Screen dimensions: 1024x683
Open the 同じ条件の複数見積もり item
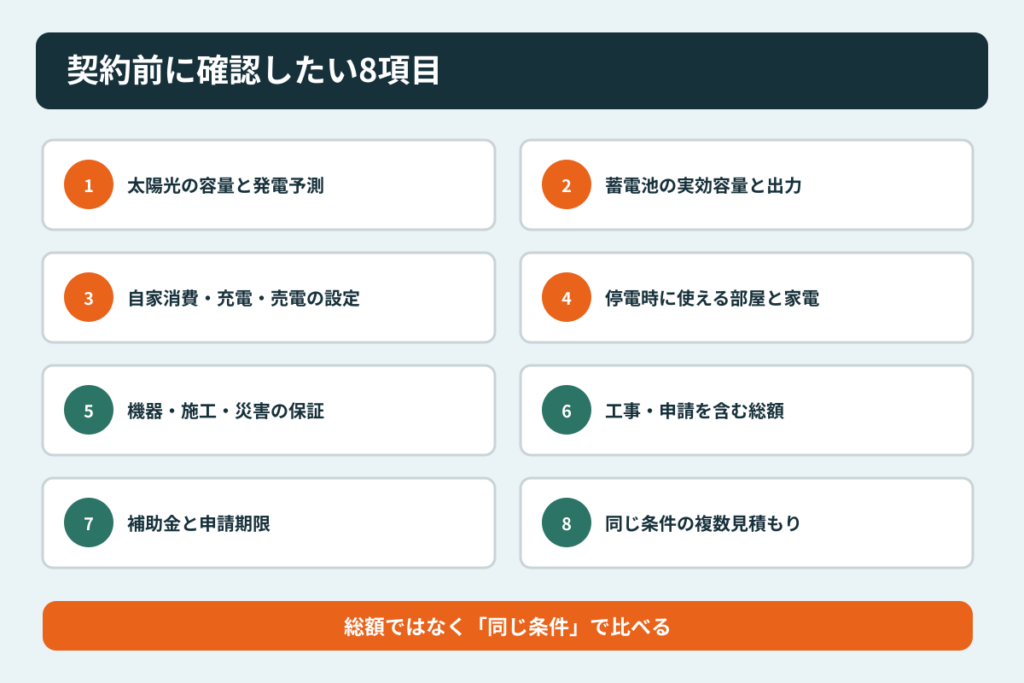tap(703, 524)
